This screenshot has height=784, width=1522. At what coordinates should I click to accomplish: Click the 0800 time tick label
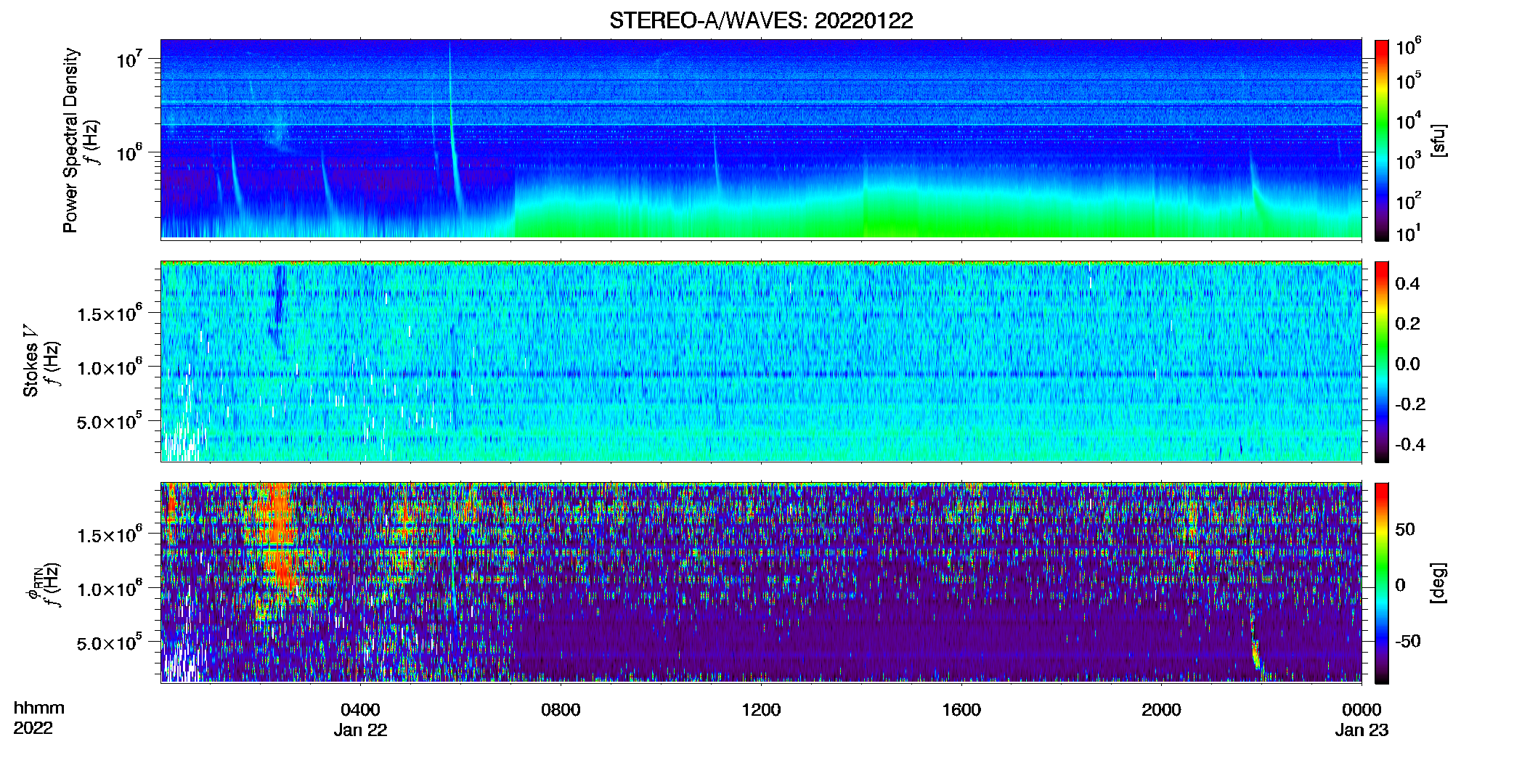coord(561,709)
